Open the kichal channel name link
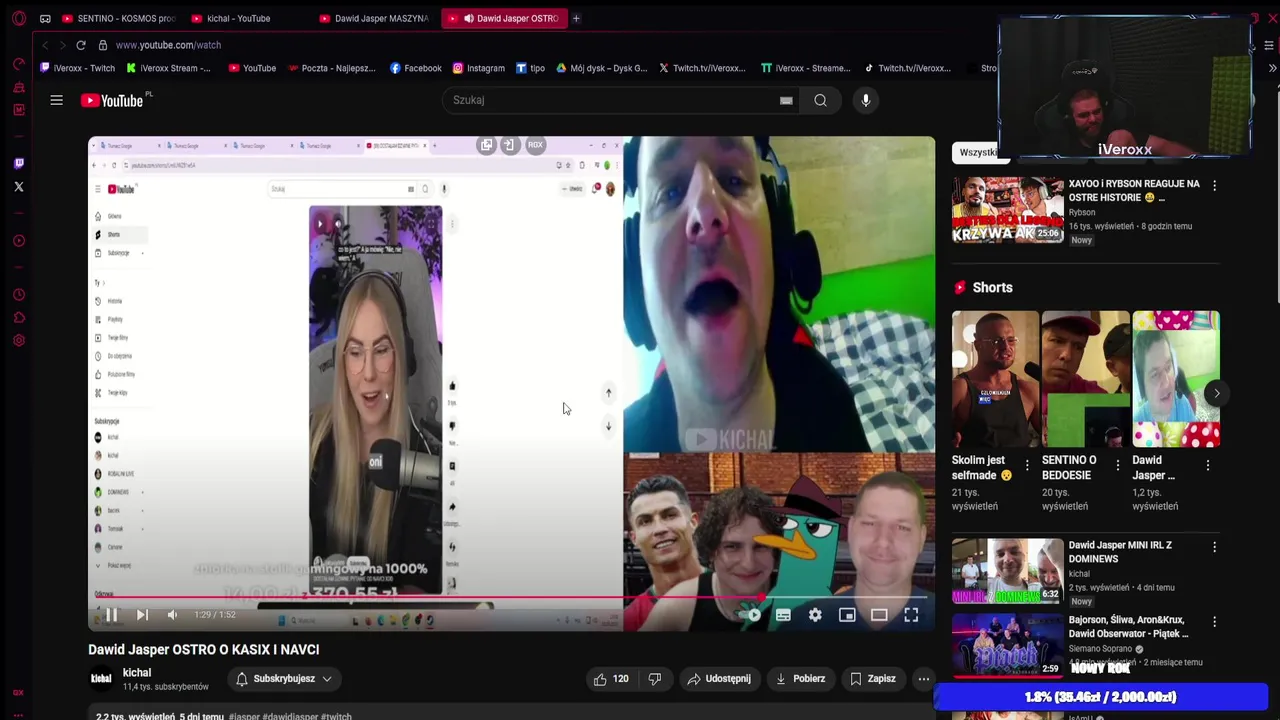 pos(137,673)
